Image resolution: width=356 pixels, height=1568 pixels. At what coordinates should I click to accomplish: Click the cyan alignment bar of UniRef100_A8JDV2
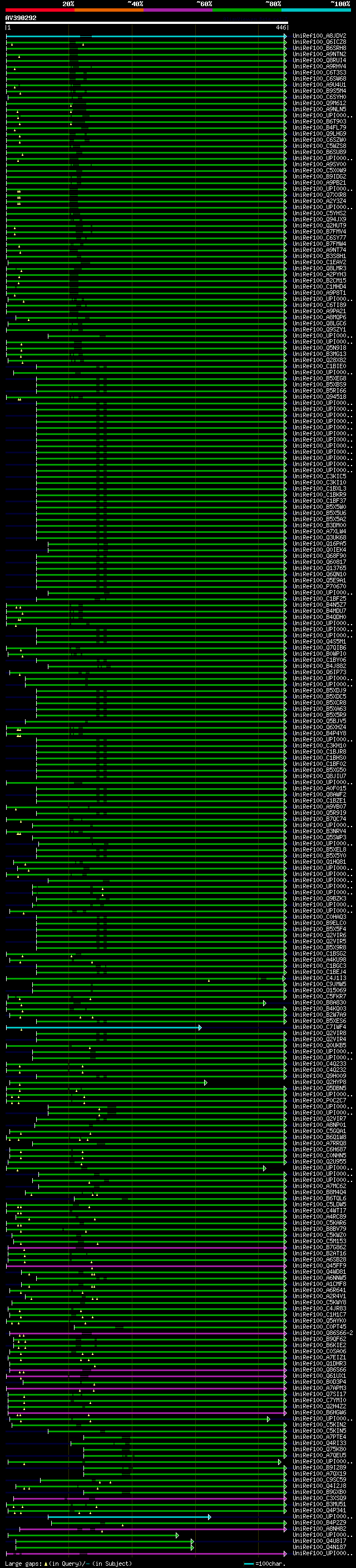(x=146, y=37)
